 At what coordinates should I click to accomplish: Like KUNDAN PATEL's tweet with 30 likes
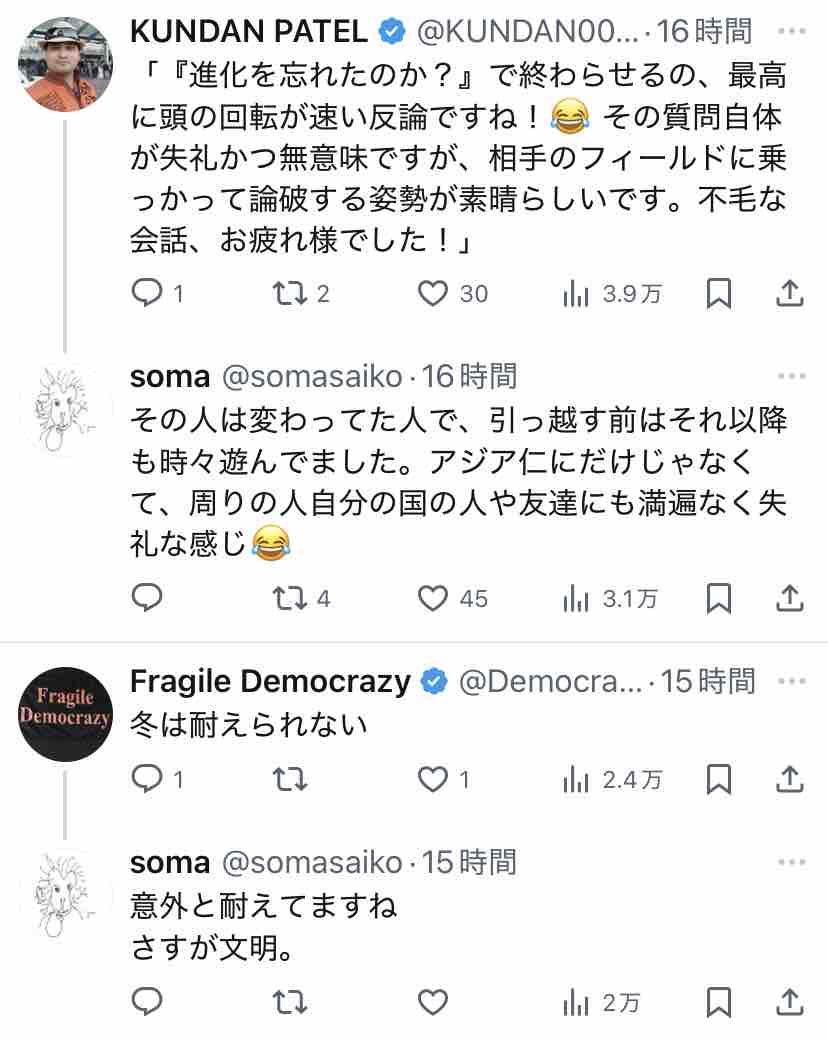click(432, 293)
